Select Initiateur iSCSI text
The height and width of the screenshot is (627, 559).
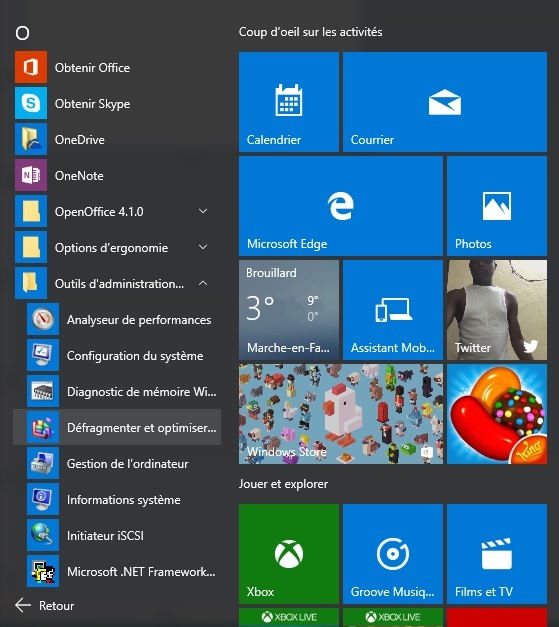point(105,535)
